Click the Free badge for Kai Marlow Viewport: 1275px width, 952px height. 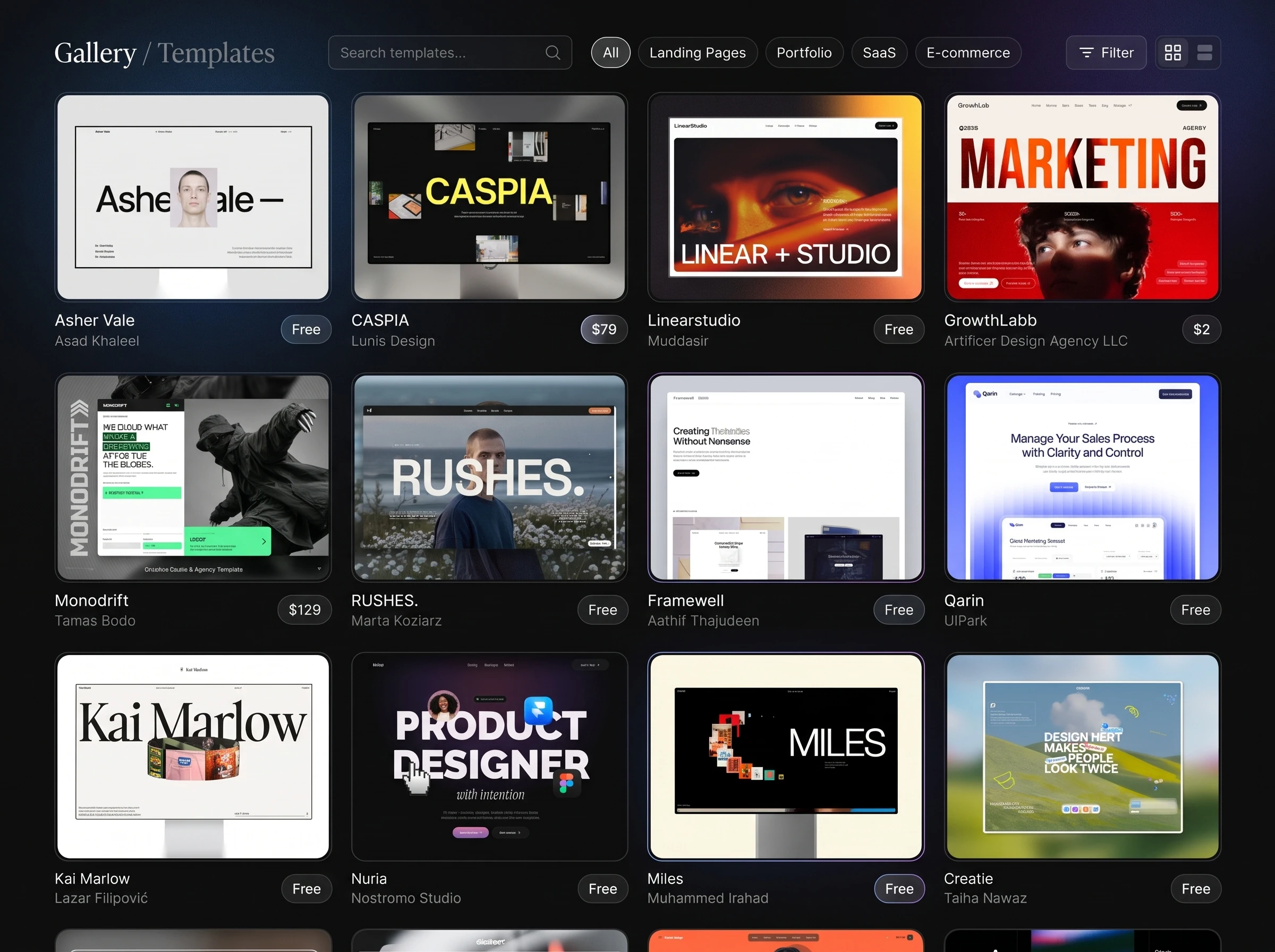(x=307, y=889)
